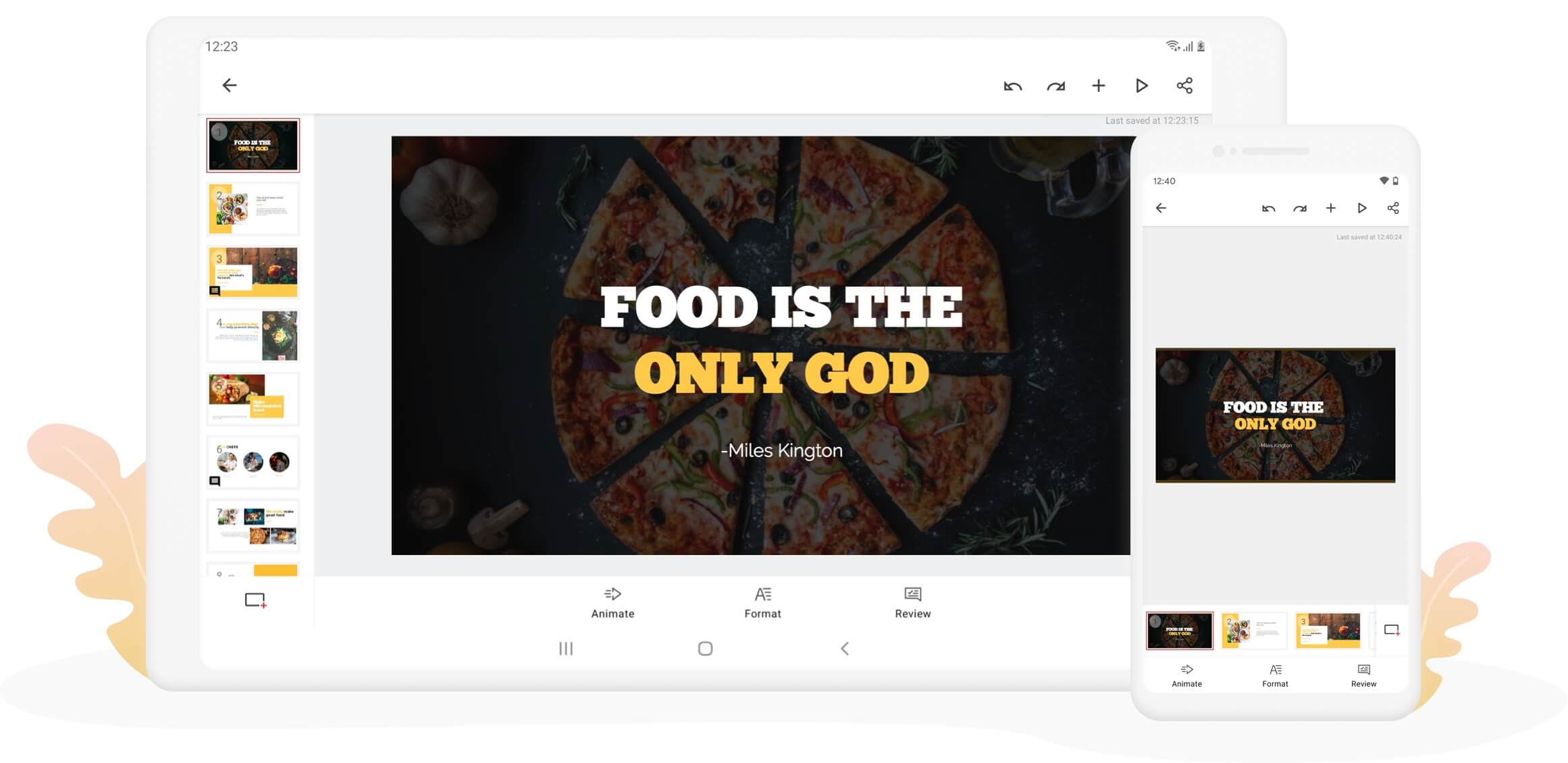Undo last action on the tablet
Viewport: 1568px width, 763px height.
[1012, 86]
